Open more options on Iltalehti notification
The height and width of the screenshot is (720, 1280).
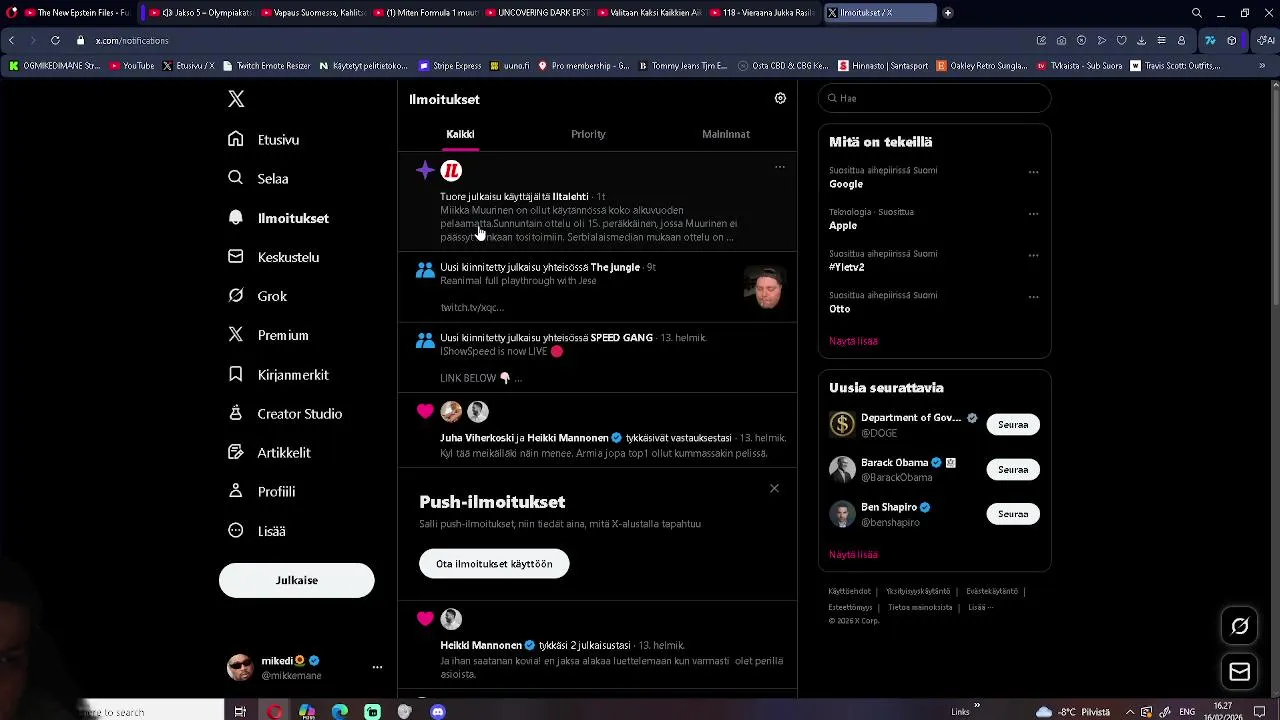click(780, 167)
